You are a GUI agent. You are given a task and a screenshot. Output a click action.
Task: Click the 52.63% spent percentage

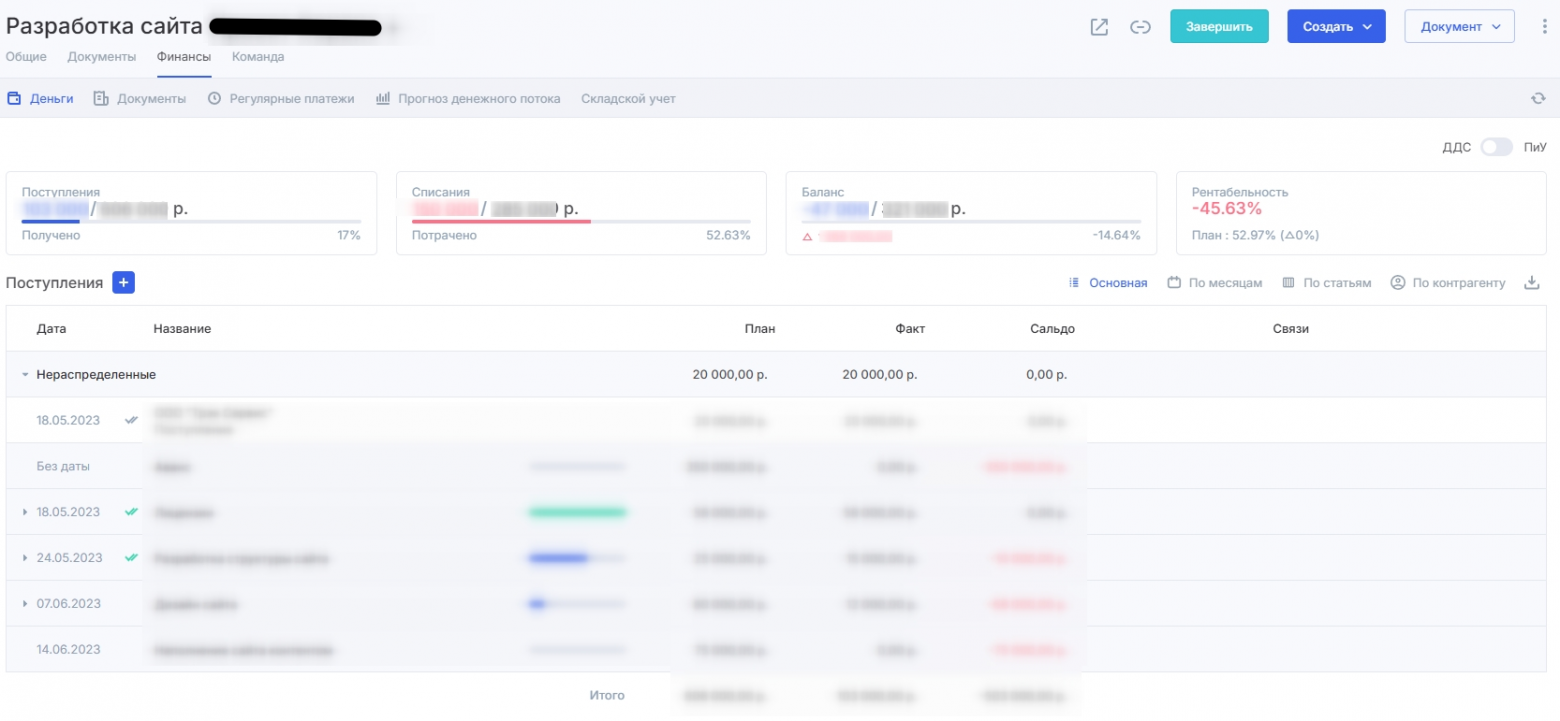click(x=728, y=235)
